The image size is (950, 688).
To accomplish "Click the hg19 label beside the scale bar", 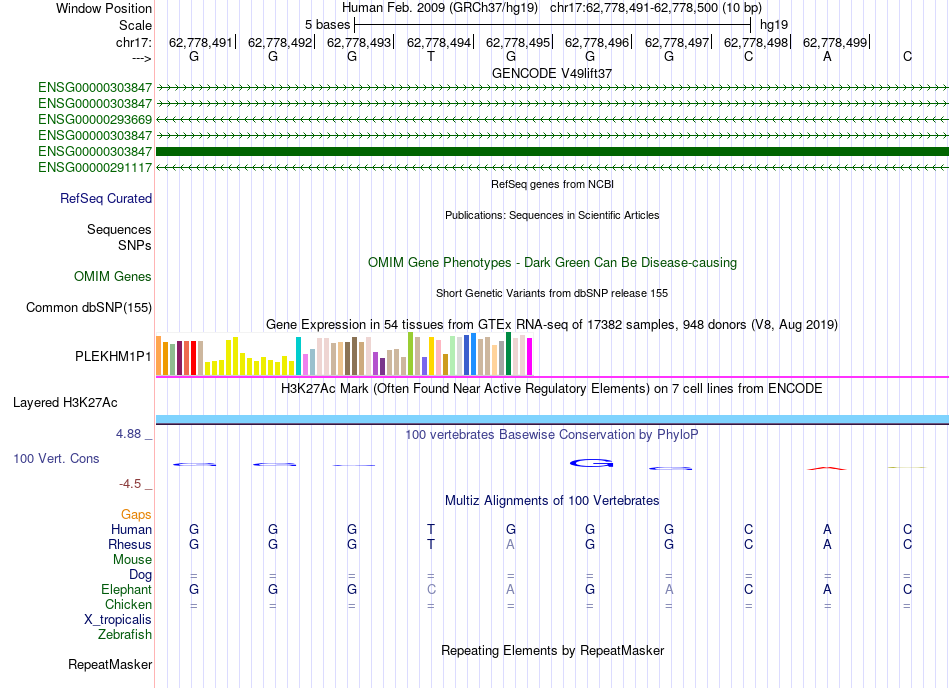I will [774, 25].
